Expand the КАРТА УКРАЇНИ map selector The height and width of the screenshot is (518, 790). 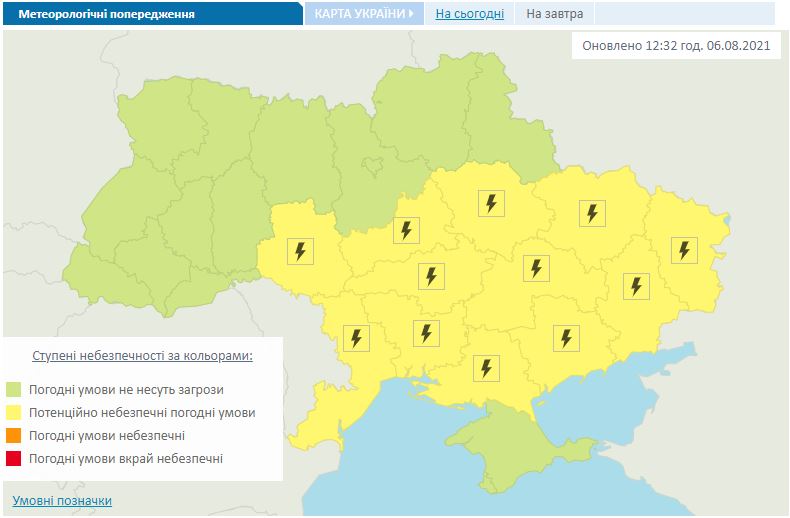click(x=364, y=14)
